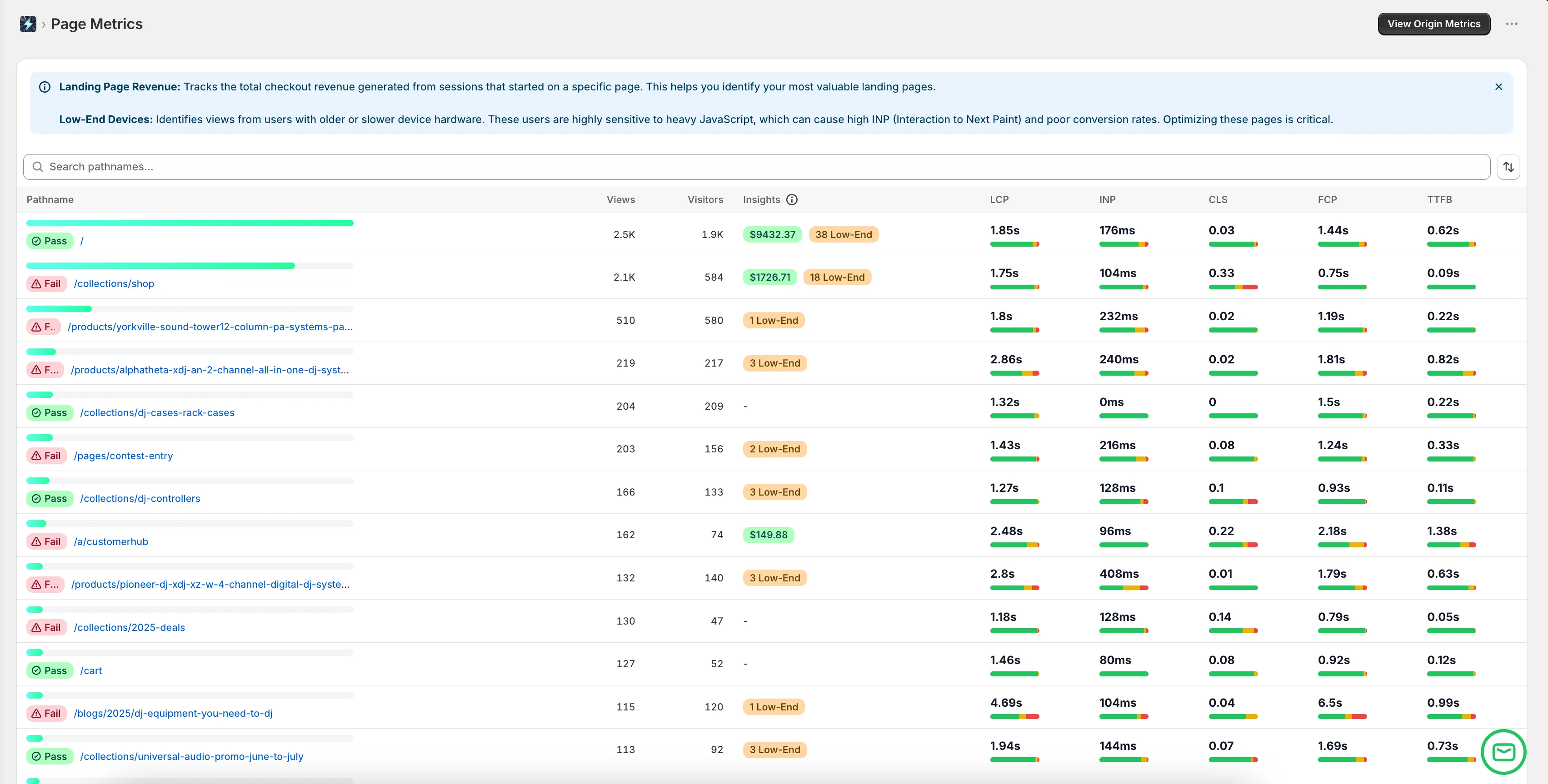Click the 38 Low-End badge
Viewport: 1548px width, 784px height.
(x=843, y=234)
